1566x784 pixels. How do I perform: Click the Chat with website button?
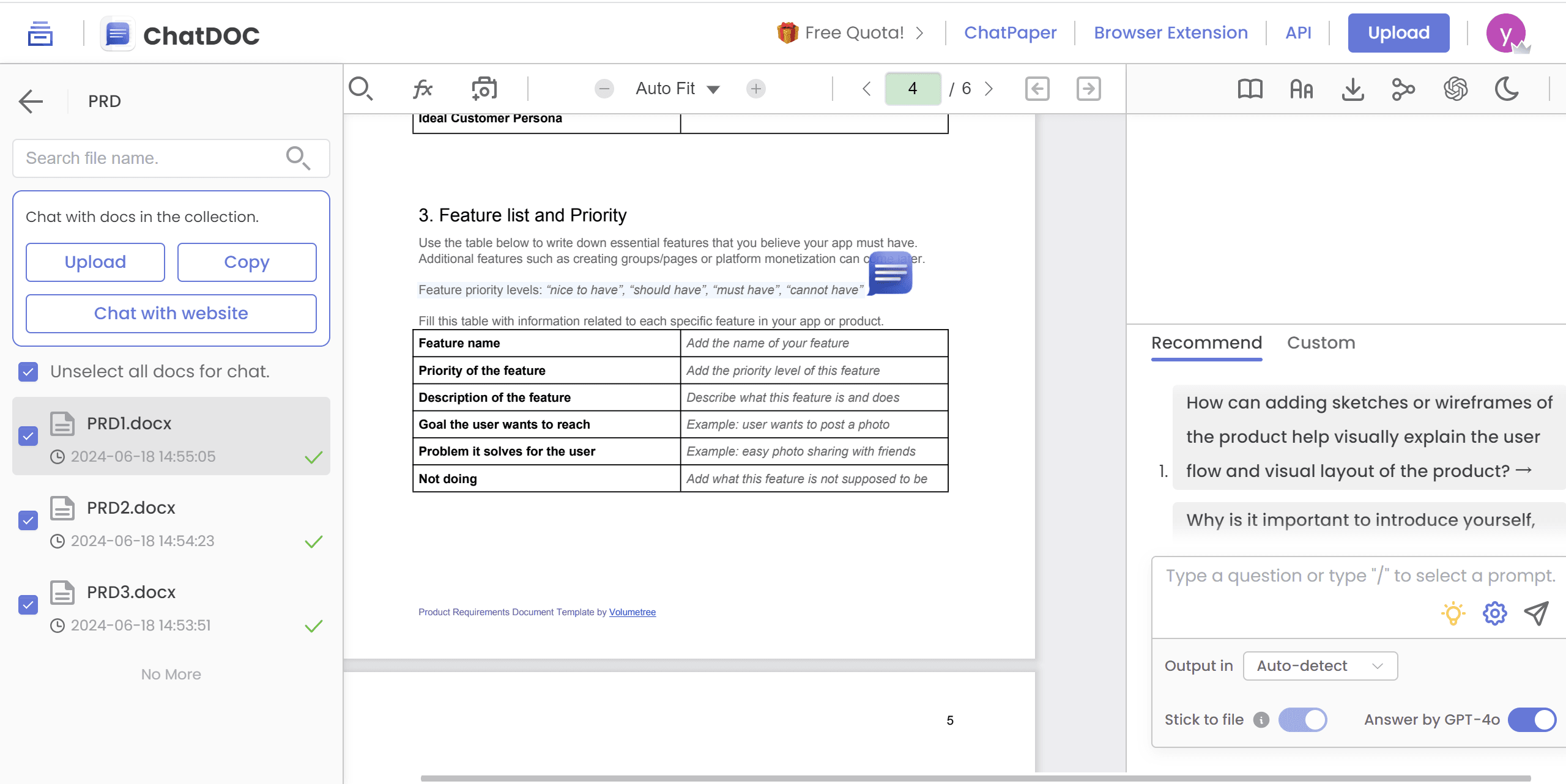coord(171,314)
